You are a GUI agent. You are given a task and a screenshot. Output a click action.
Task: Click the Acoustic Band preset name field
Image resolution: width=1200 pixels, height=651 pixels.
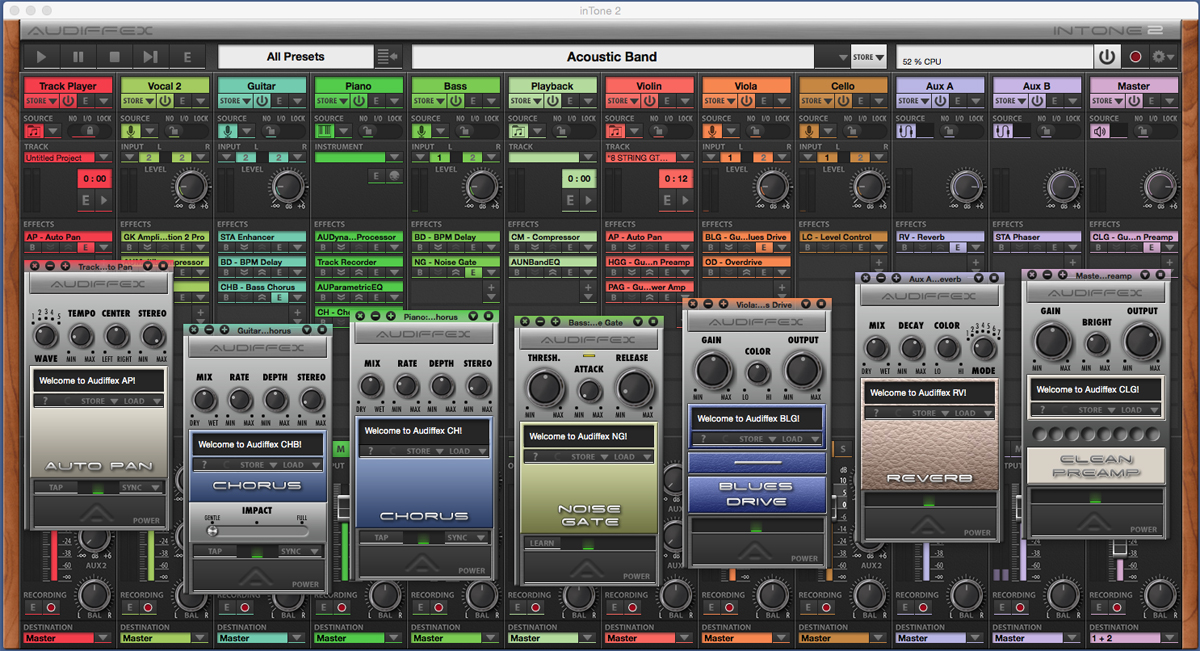pos(612,57)
